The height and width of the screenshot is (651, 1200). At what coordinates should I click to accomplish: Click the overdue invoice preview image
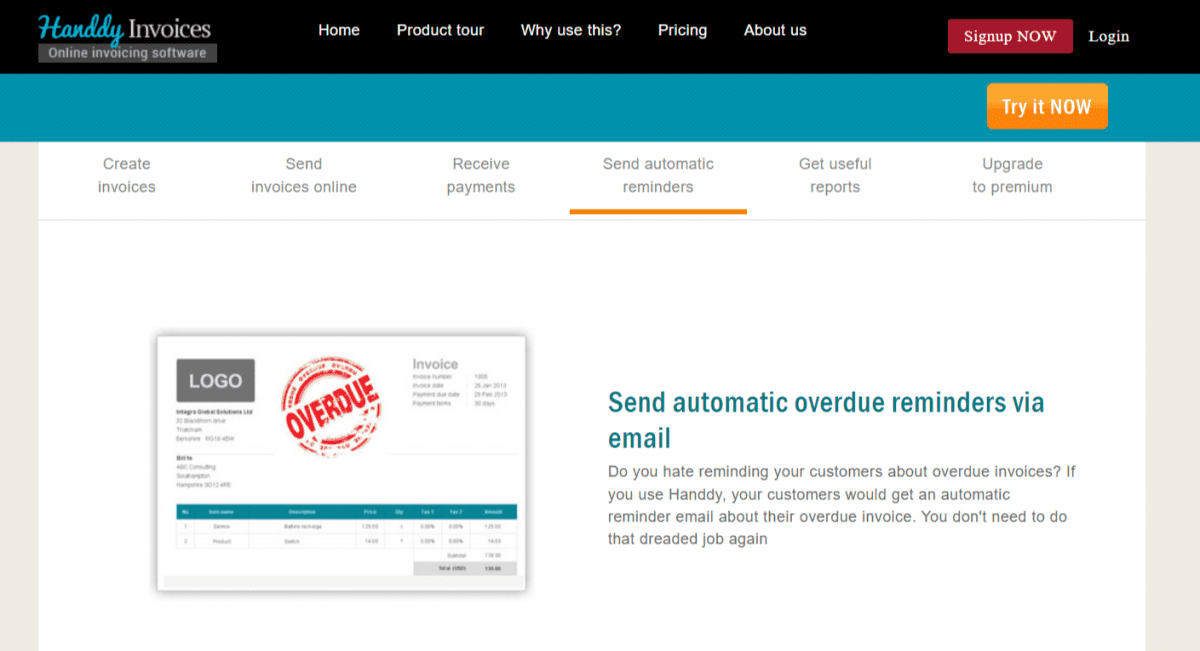pos(340,463)
